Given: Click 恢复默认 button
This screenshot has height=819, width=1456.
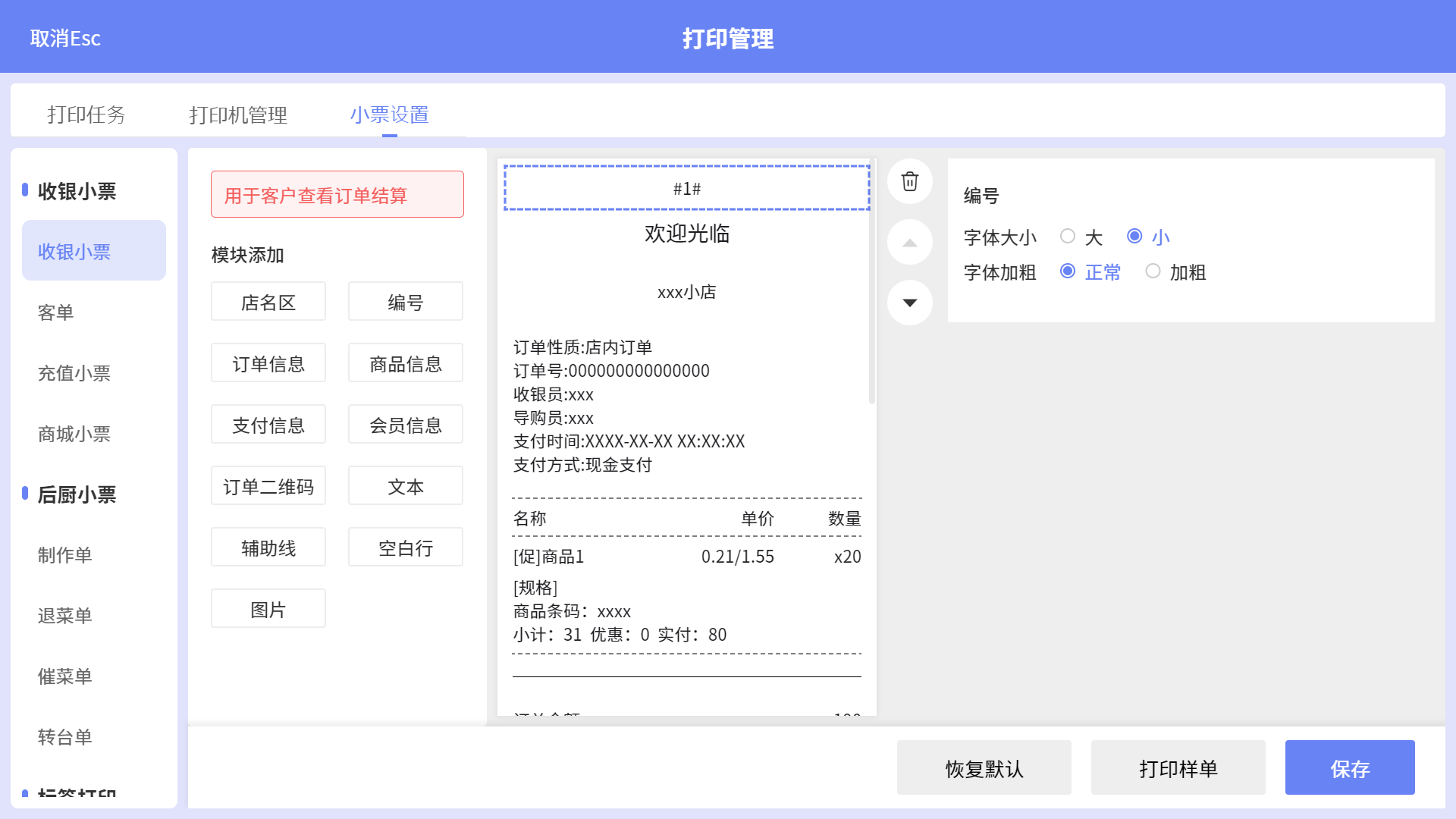Looking at the screenshot, I should 984,767.
